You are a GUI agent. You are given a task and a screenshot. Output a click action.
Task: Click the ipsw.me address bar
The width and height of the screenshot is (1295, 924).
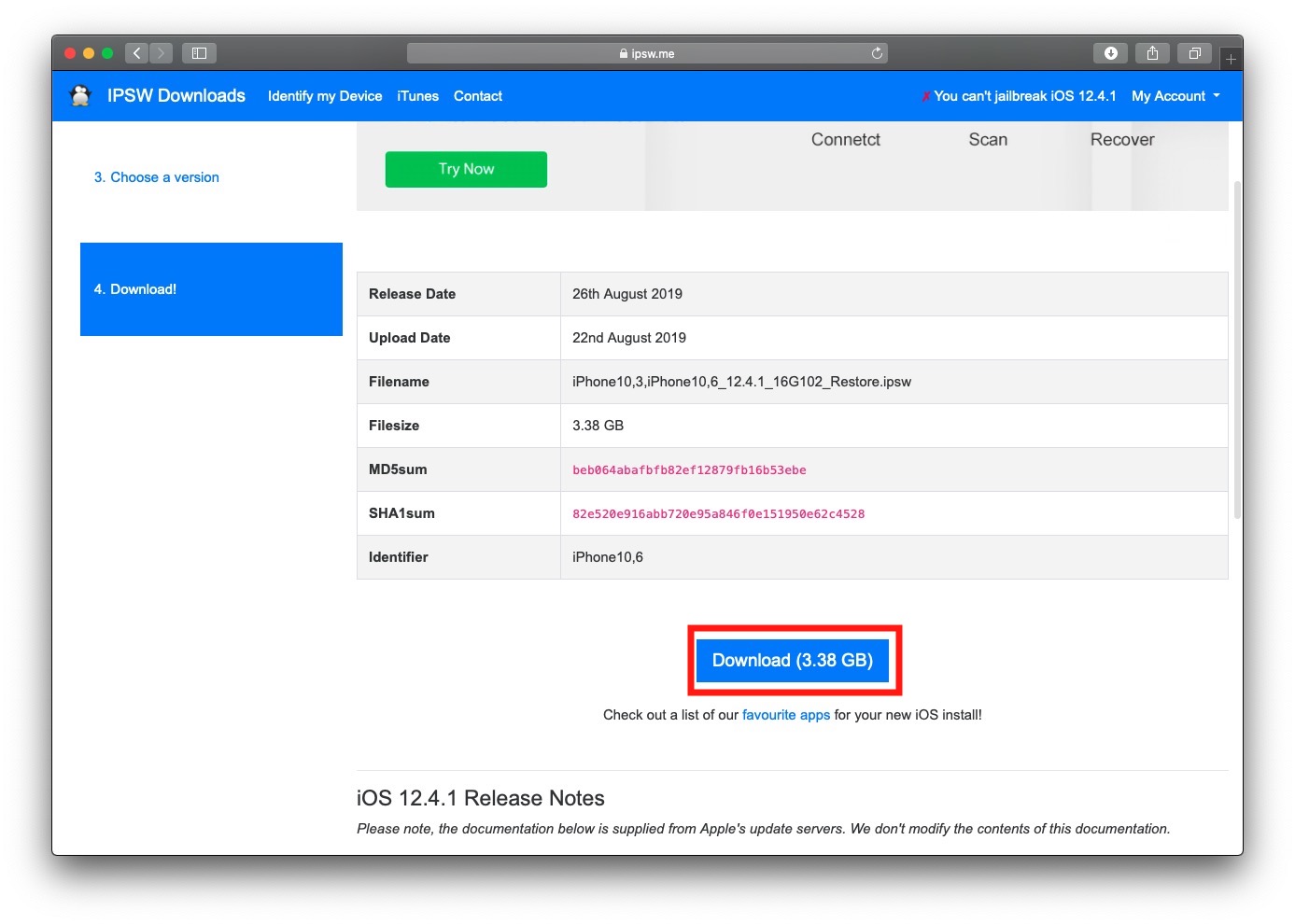[x=647, y=53]
